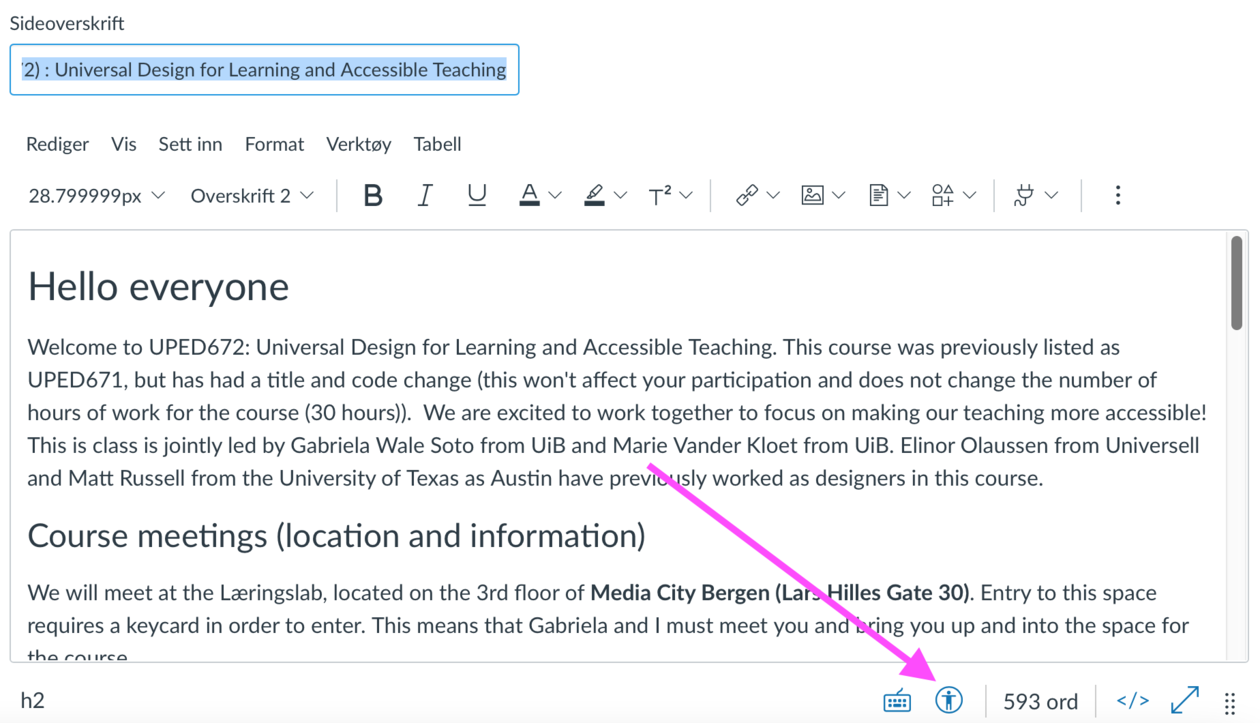Open the accessibility checker
Viewport: 1260px width, 723px height.
pyautogui.click(x=949, y=700)
